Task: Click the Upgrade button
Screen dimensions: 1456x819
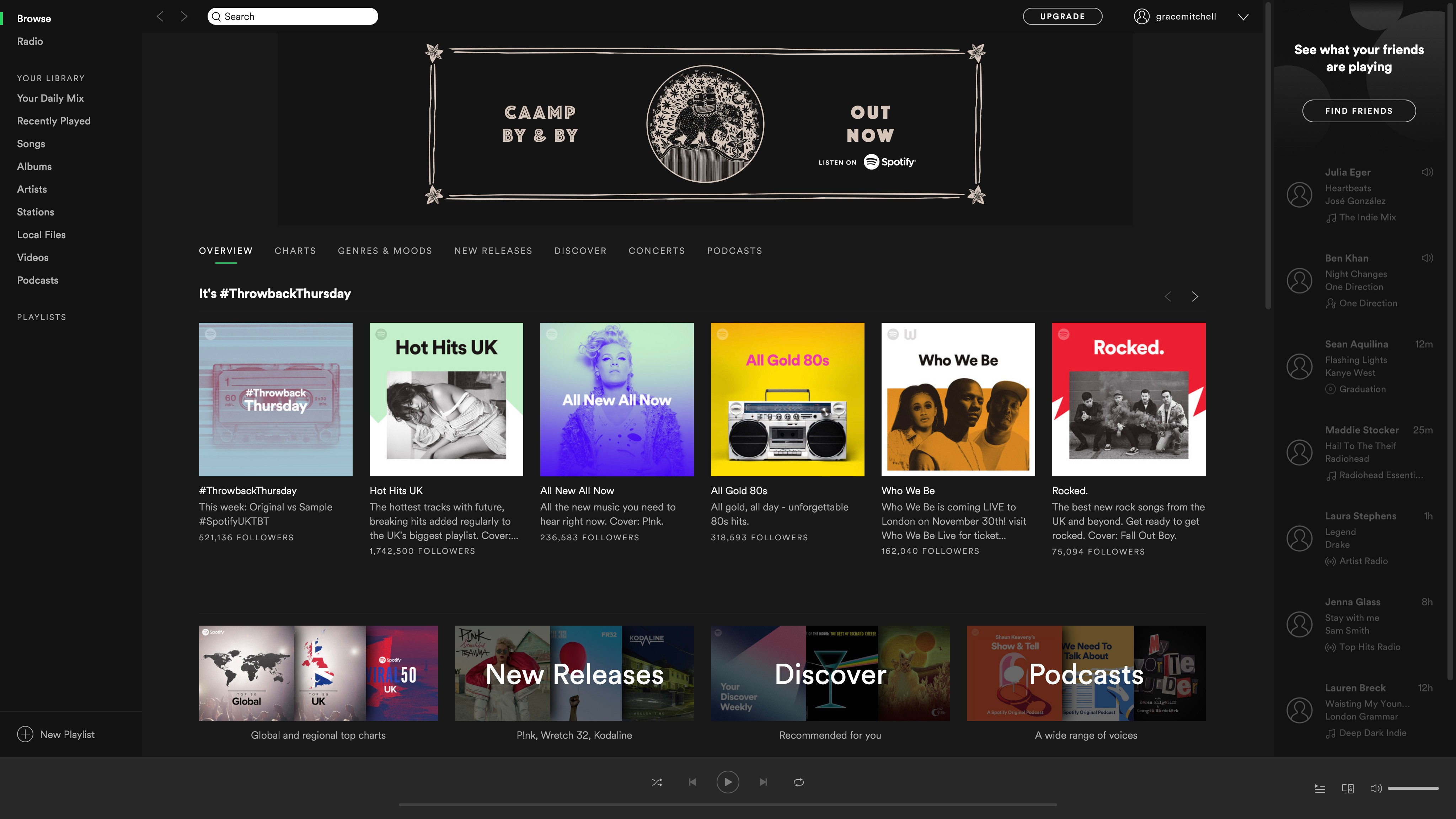Action: coord(1062,16)
